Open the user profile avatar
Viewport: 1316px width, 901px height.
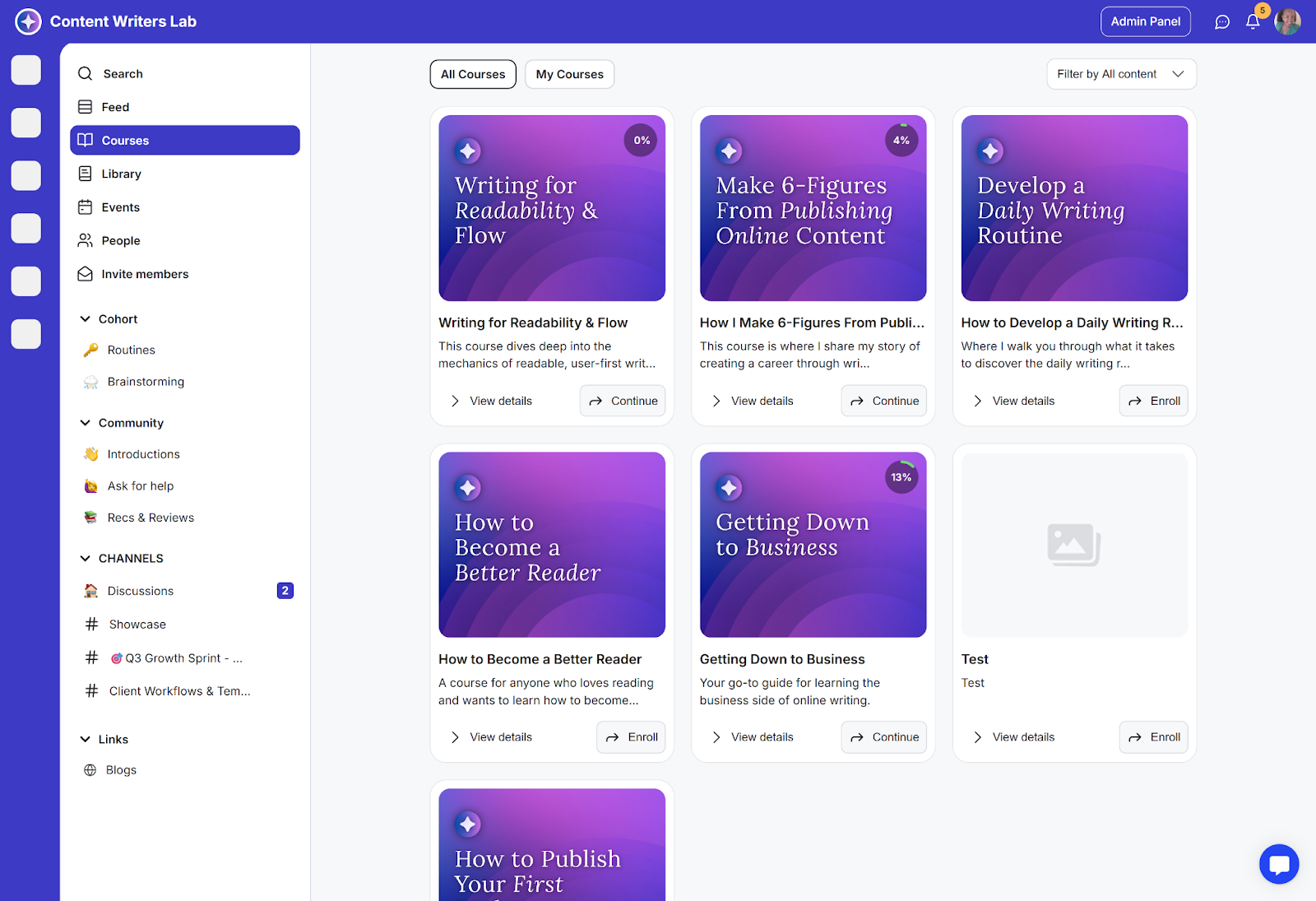tap(1287, 21)
